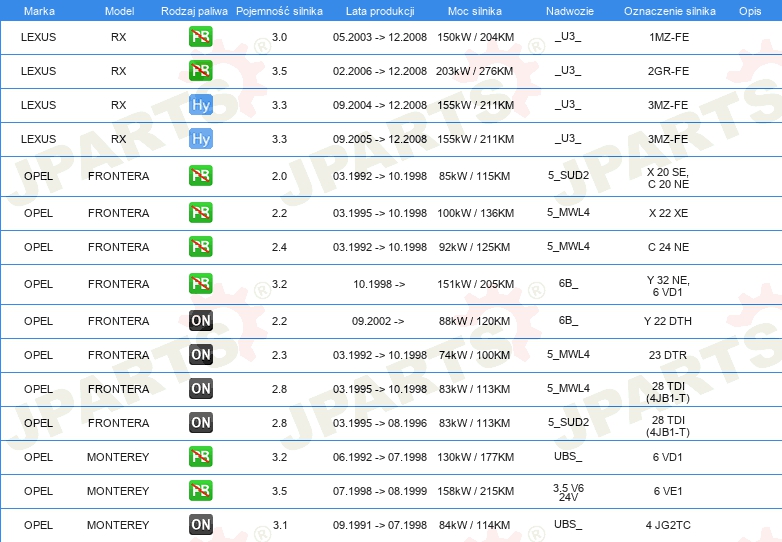
Task: Click production dates 03.1995 -> 08.1996
Action: coord(380,423)
